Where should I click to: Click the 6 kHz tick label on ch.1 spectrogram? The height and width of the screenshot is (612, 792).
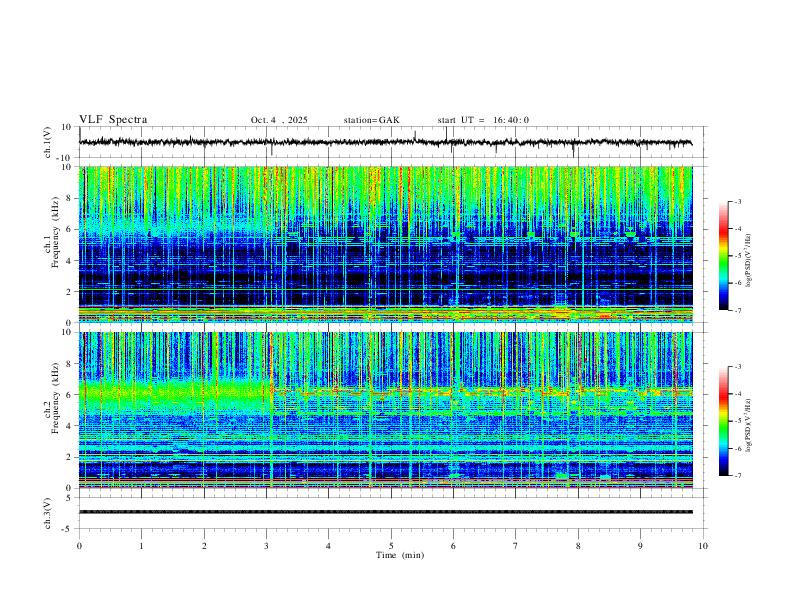pos(70,230)
